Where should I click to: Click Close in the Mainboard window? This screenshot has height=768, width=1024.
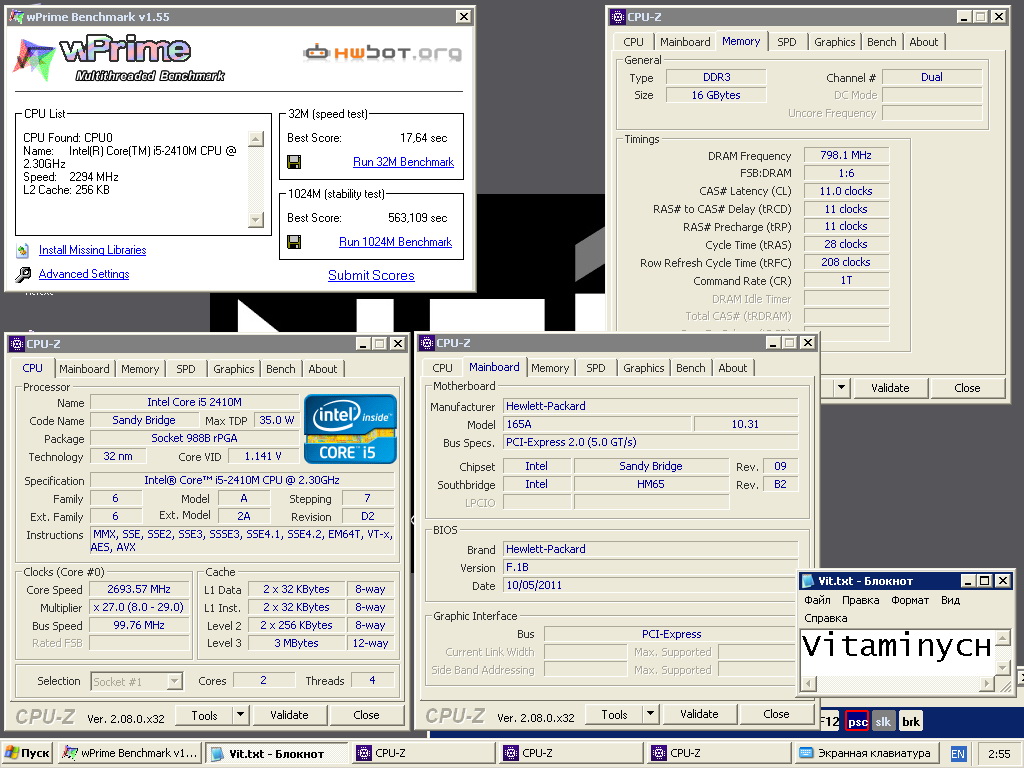776,714
